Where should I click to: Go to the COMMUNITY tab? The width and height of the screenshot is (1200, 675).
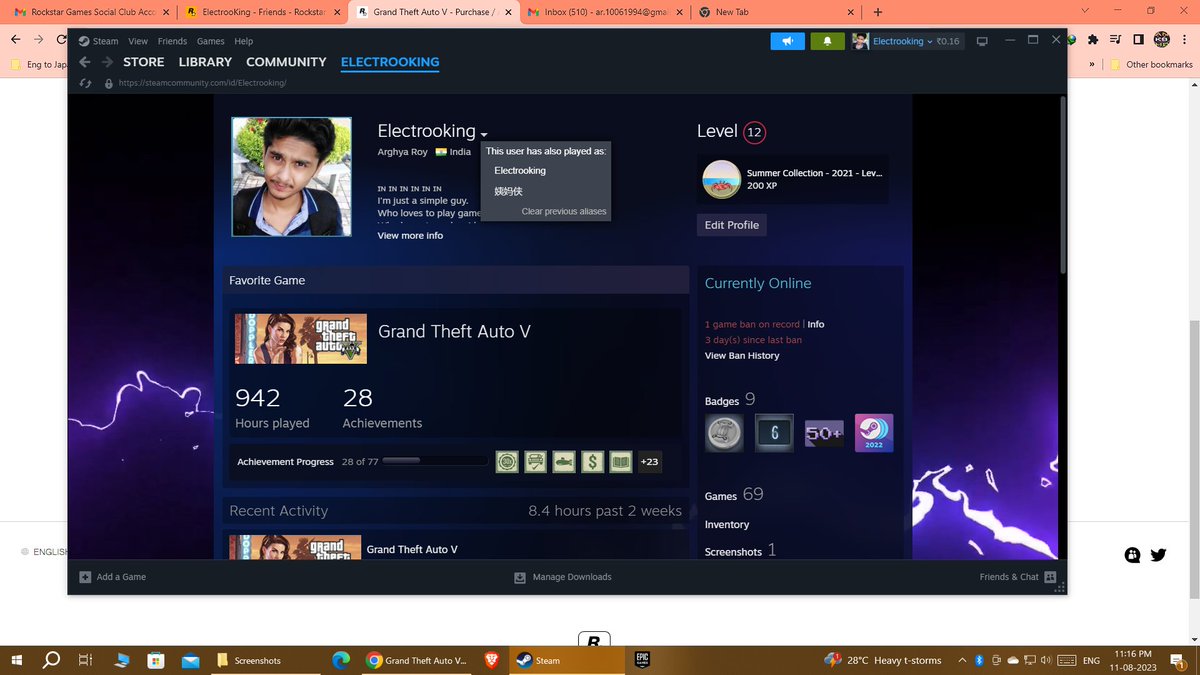[286, 62]
